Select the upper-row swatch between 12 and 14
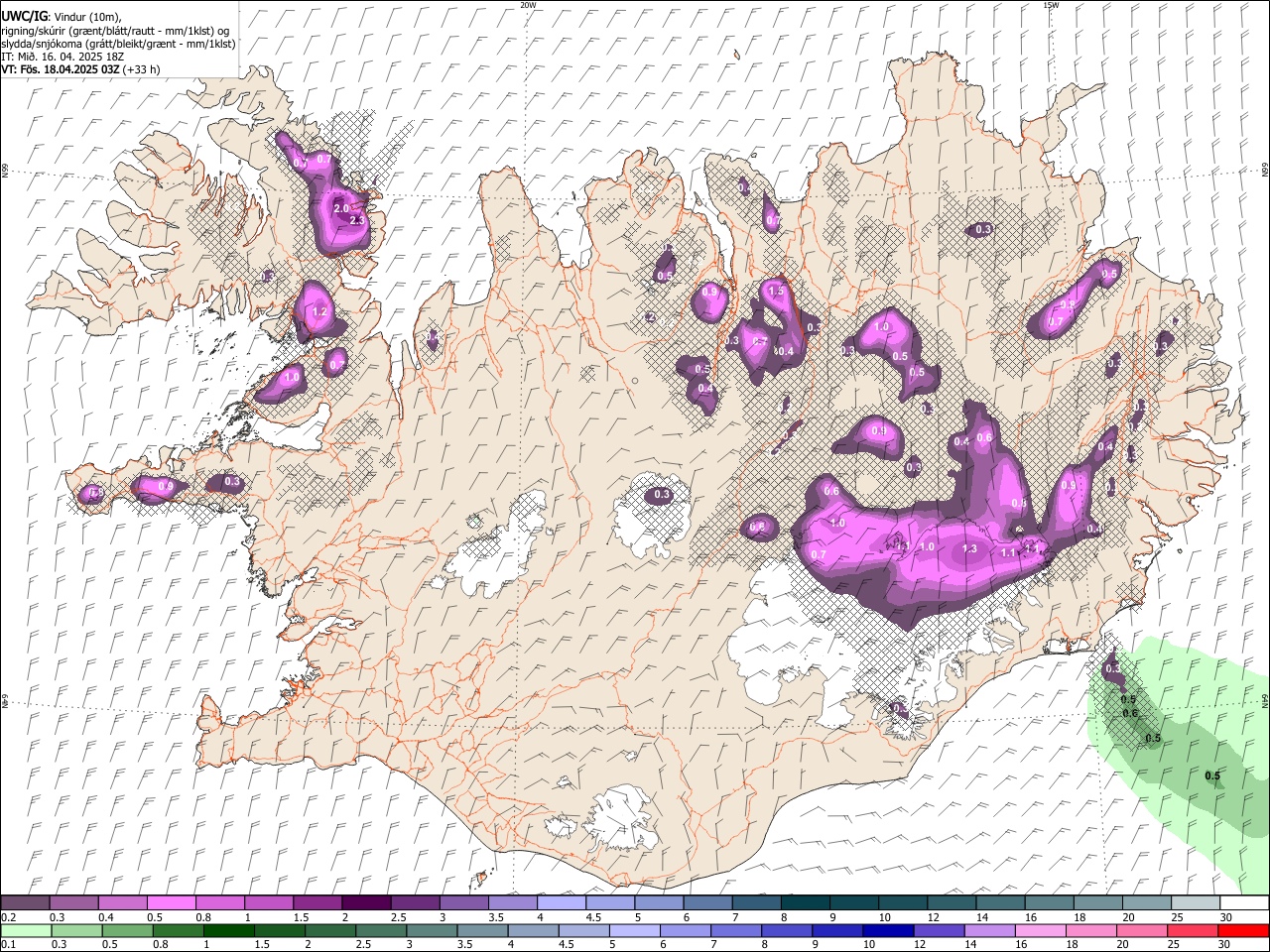Viewport: 1270px width, 952px height. [x=951, y=902]
